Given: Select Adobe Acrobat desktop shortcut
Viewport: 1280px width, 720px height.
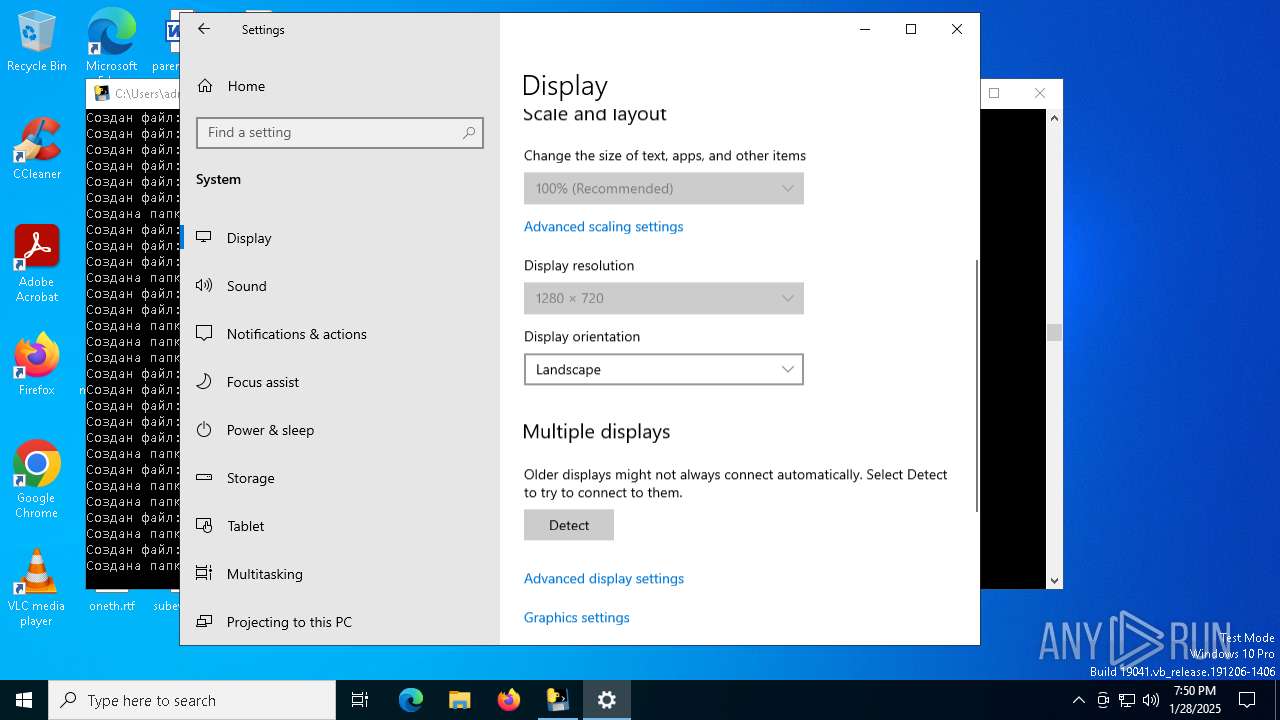Looking at the screenshot, I should click(37, 264).
